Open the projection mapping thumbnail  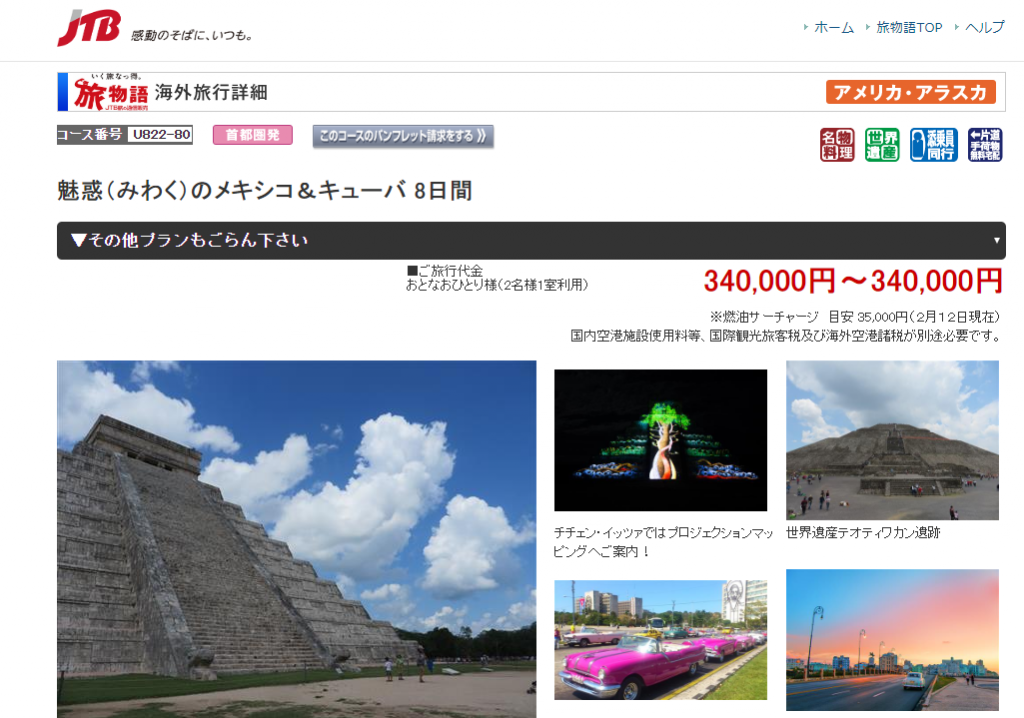pyautogui.click(x=660, y=440)
